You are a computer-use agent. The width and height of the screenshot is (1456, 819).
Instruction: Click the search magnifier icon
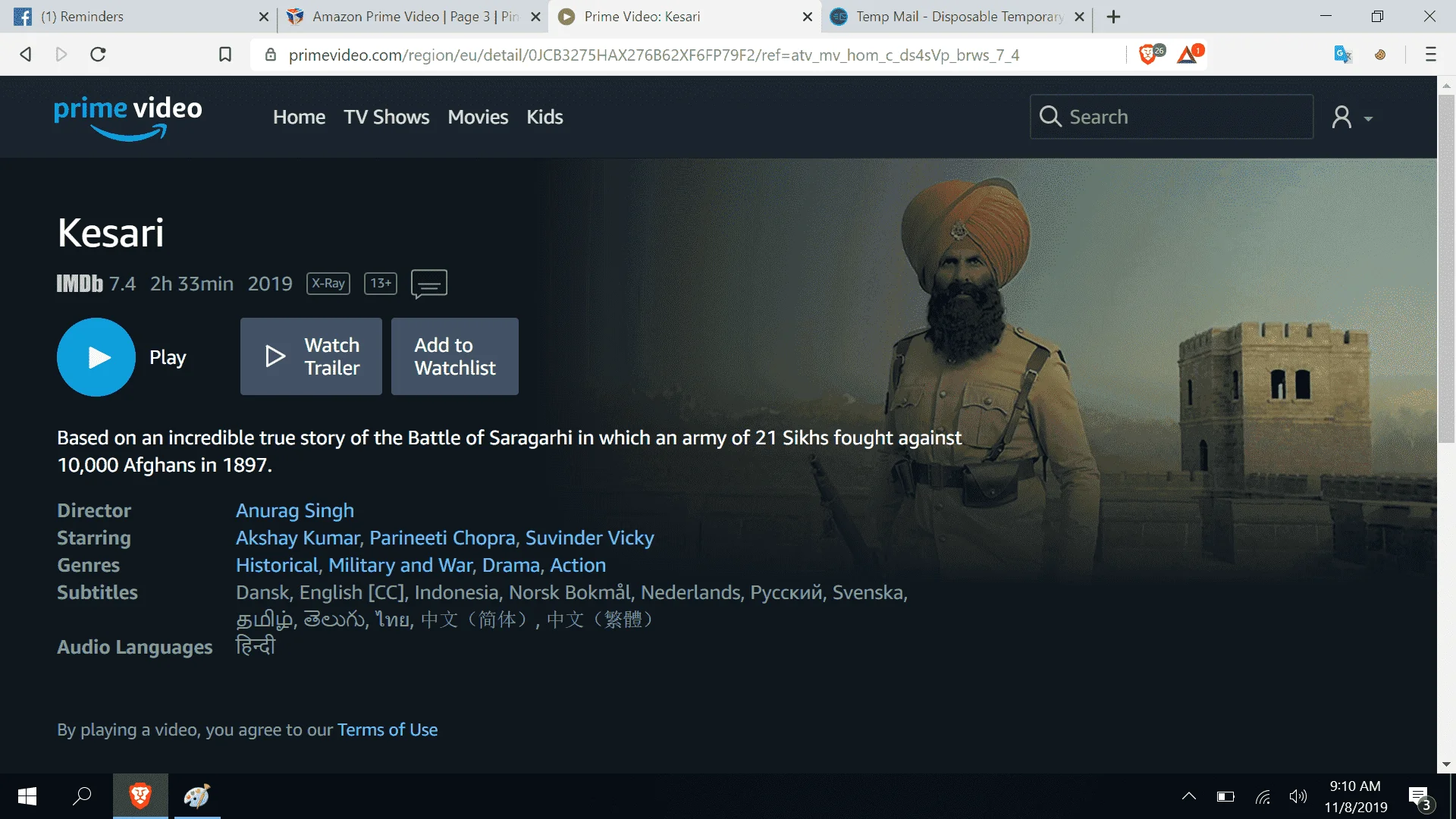point(1050,117)
